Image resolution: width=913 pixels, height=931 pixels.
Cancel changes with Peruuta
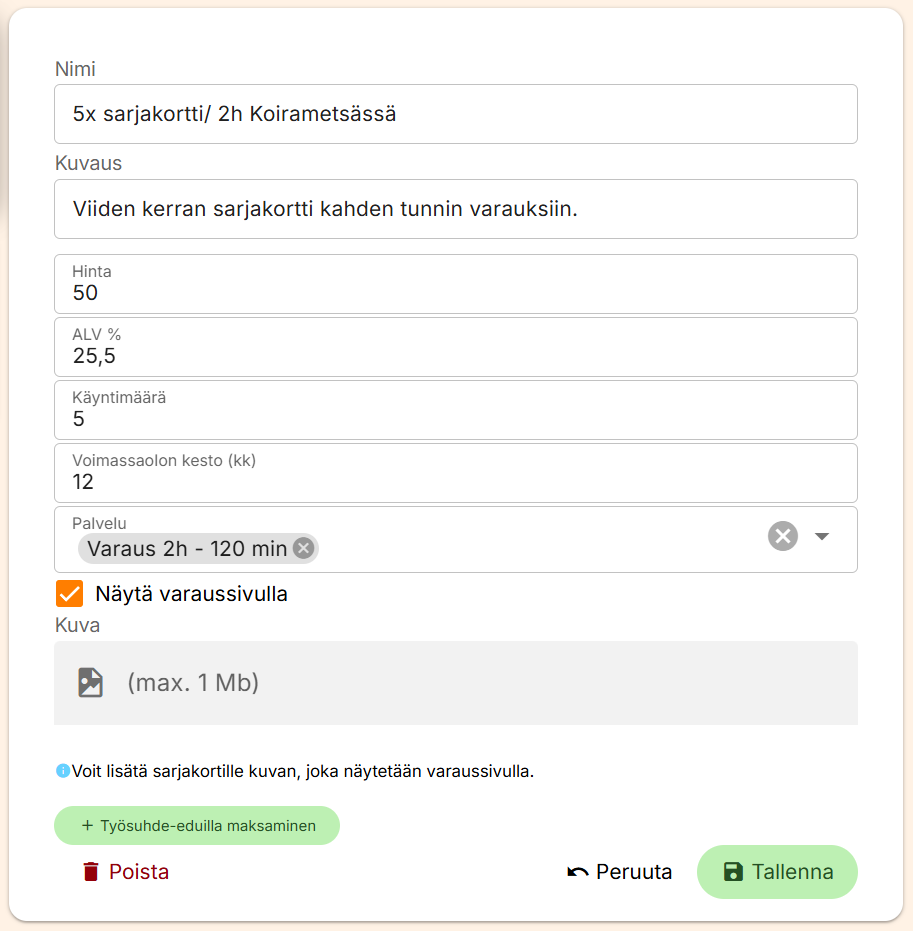pos(620,872)
